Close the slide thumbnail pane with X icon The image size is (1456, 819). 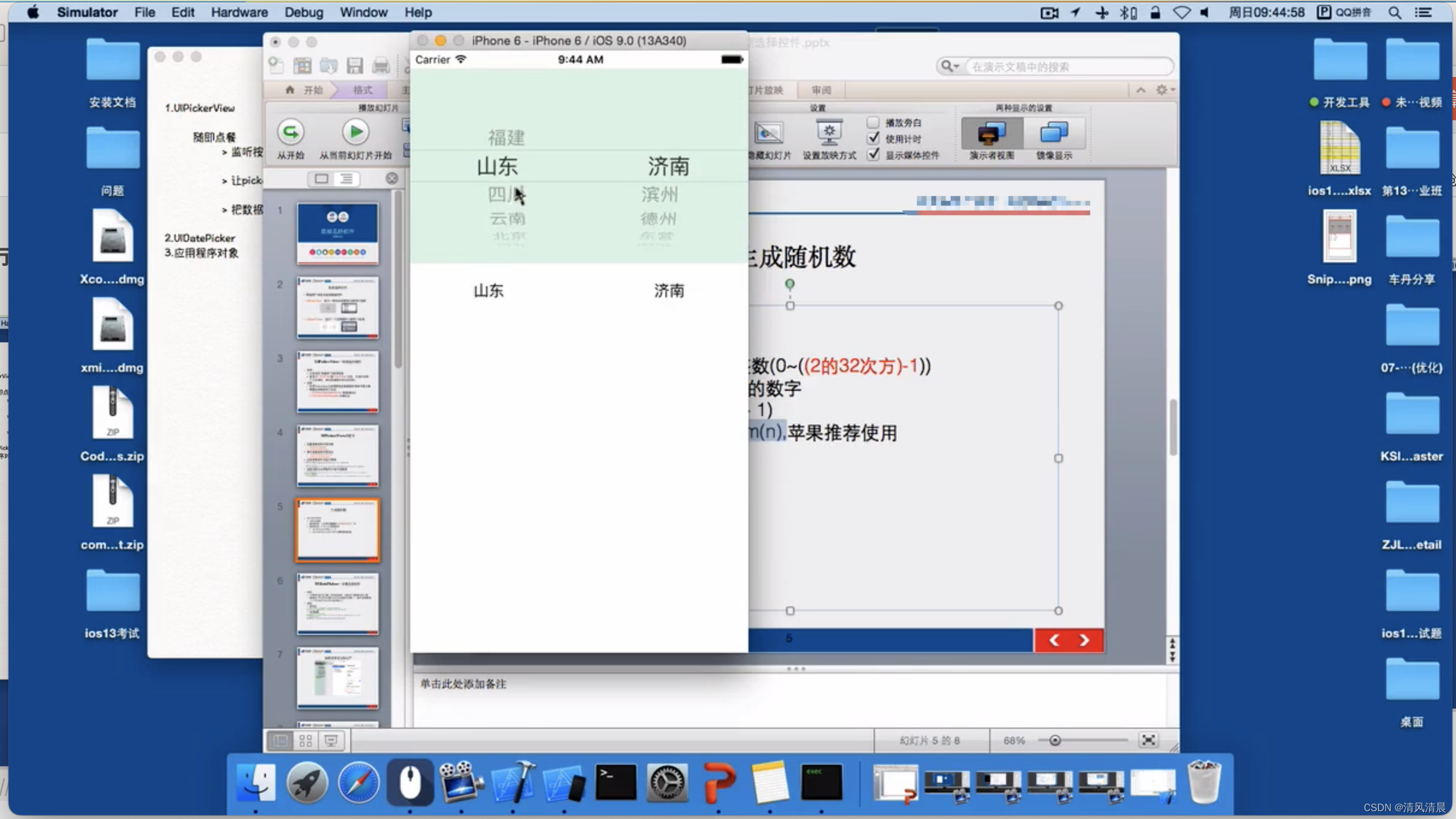392,179
